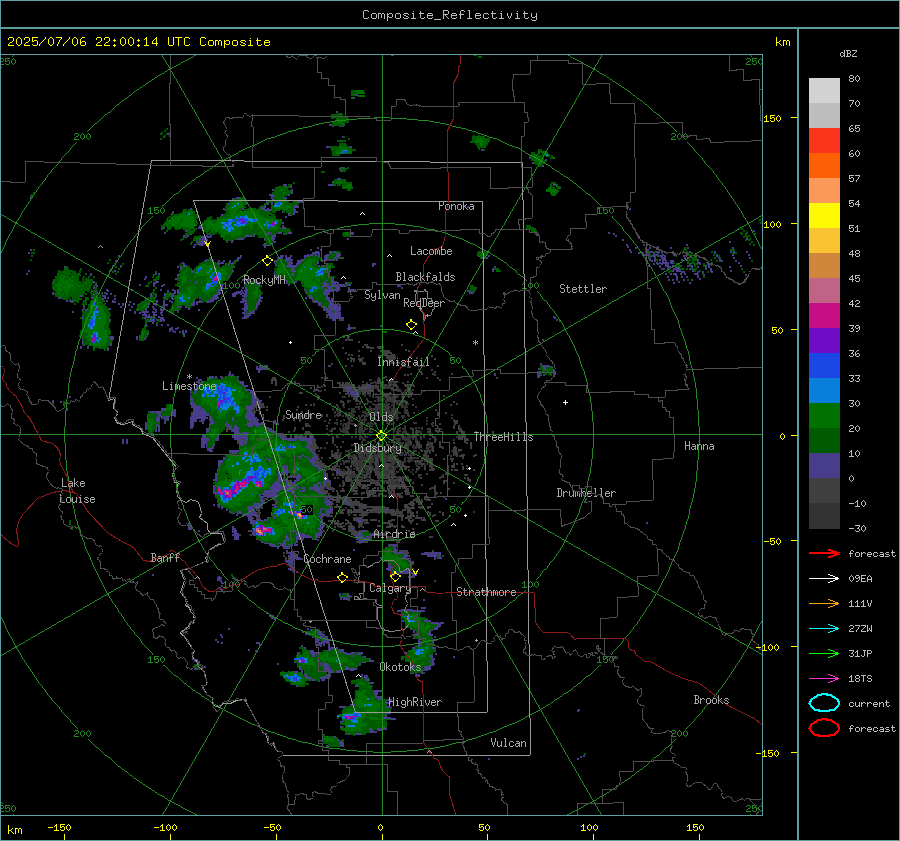
Task: Click yellow diamond marker below Cochrane
Action: (x=343, y=578)
